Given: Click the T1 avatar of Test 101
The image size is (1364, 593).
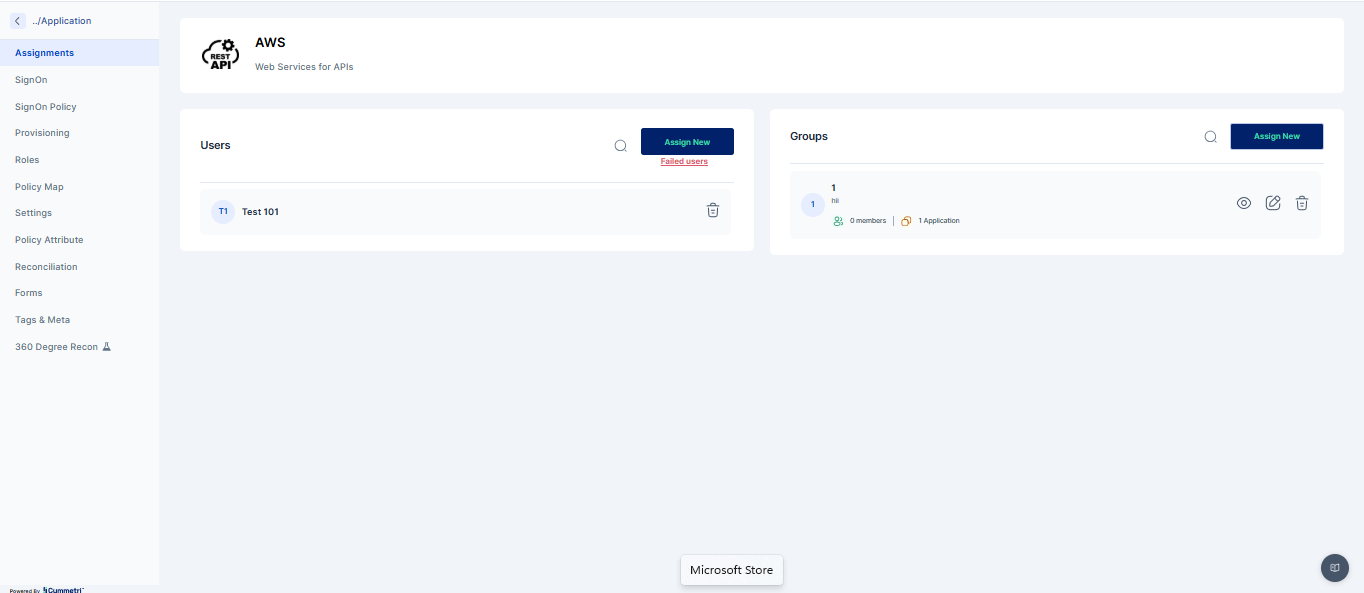Looking at the screenshot, I should coord(223,212).
